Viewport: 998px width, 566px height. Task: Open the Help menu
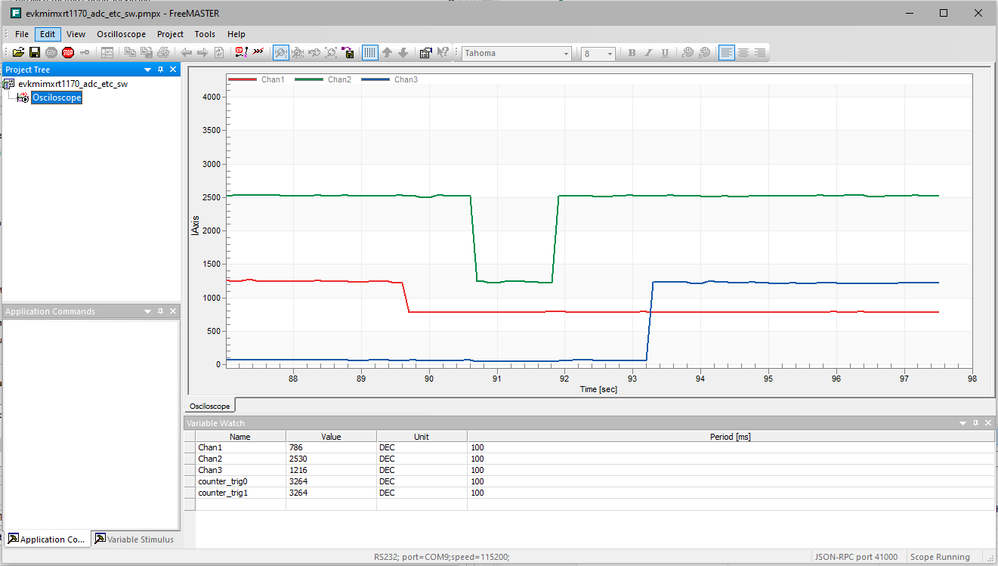236,34
